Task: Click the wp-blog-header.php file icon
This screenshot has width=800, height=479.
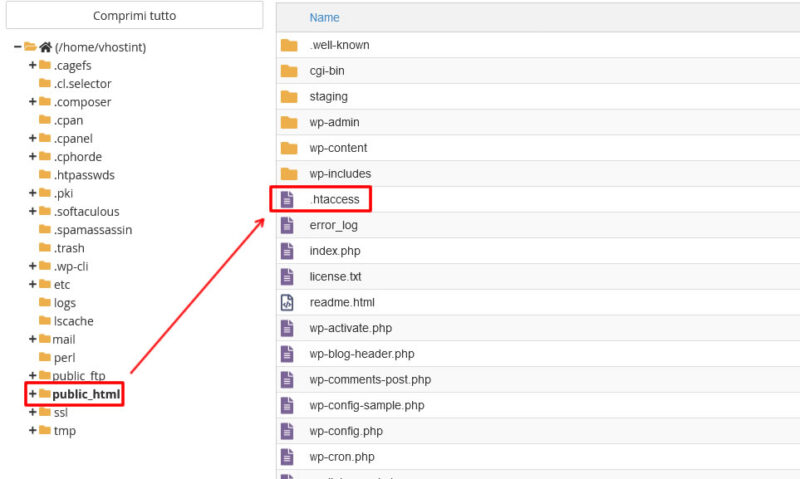Action: (287, 354)
